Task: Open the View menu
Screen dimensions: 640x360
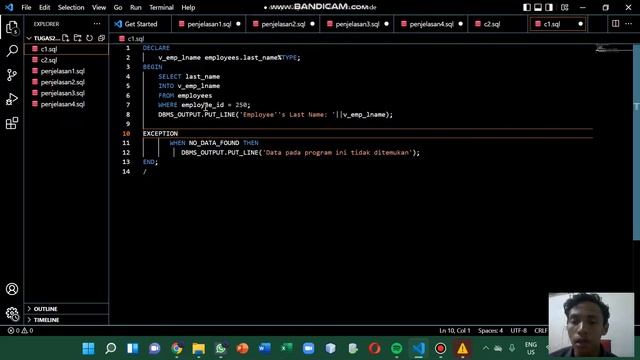Action: tap(99, 7)
